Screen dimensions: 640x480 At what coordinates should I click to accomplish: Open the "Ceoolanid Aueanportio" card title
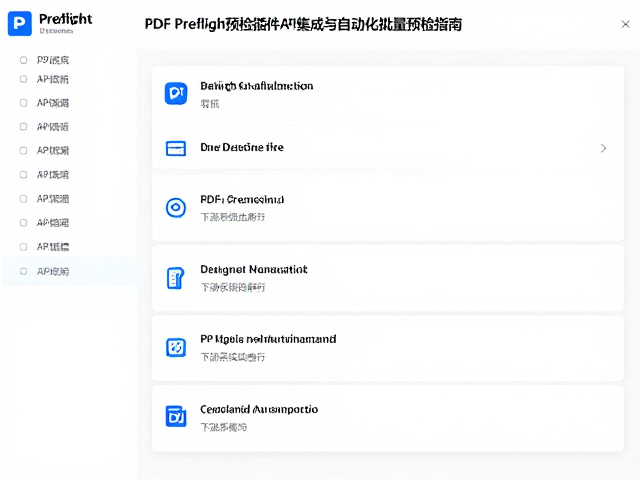[x=259, y=409]
